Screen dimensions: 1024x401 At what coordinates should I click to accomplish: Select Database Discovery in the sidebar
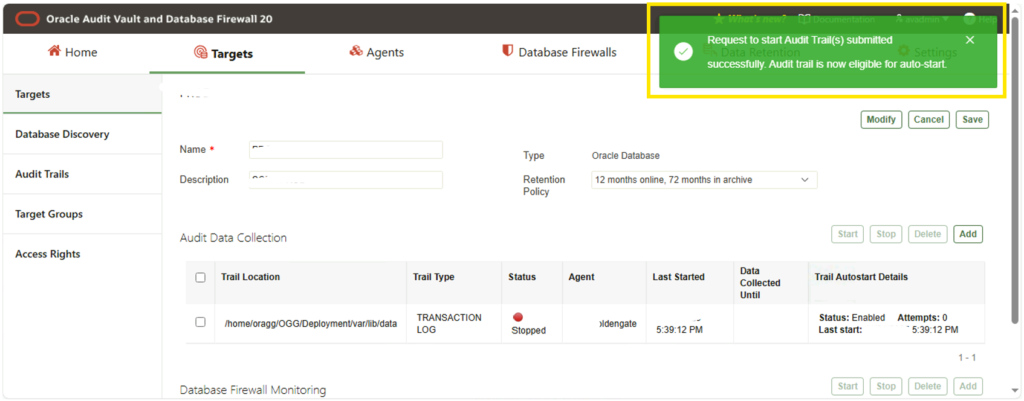[82, 135]
